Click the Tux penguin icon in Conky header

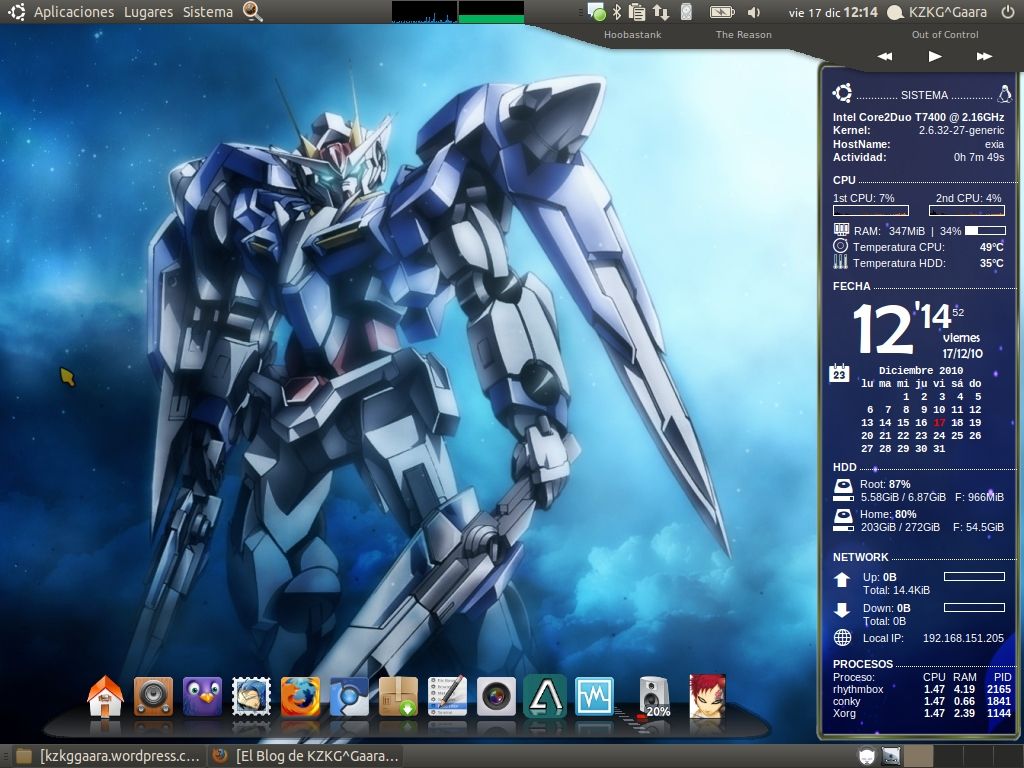1004,94
